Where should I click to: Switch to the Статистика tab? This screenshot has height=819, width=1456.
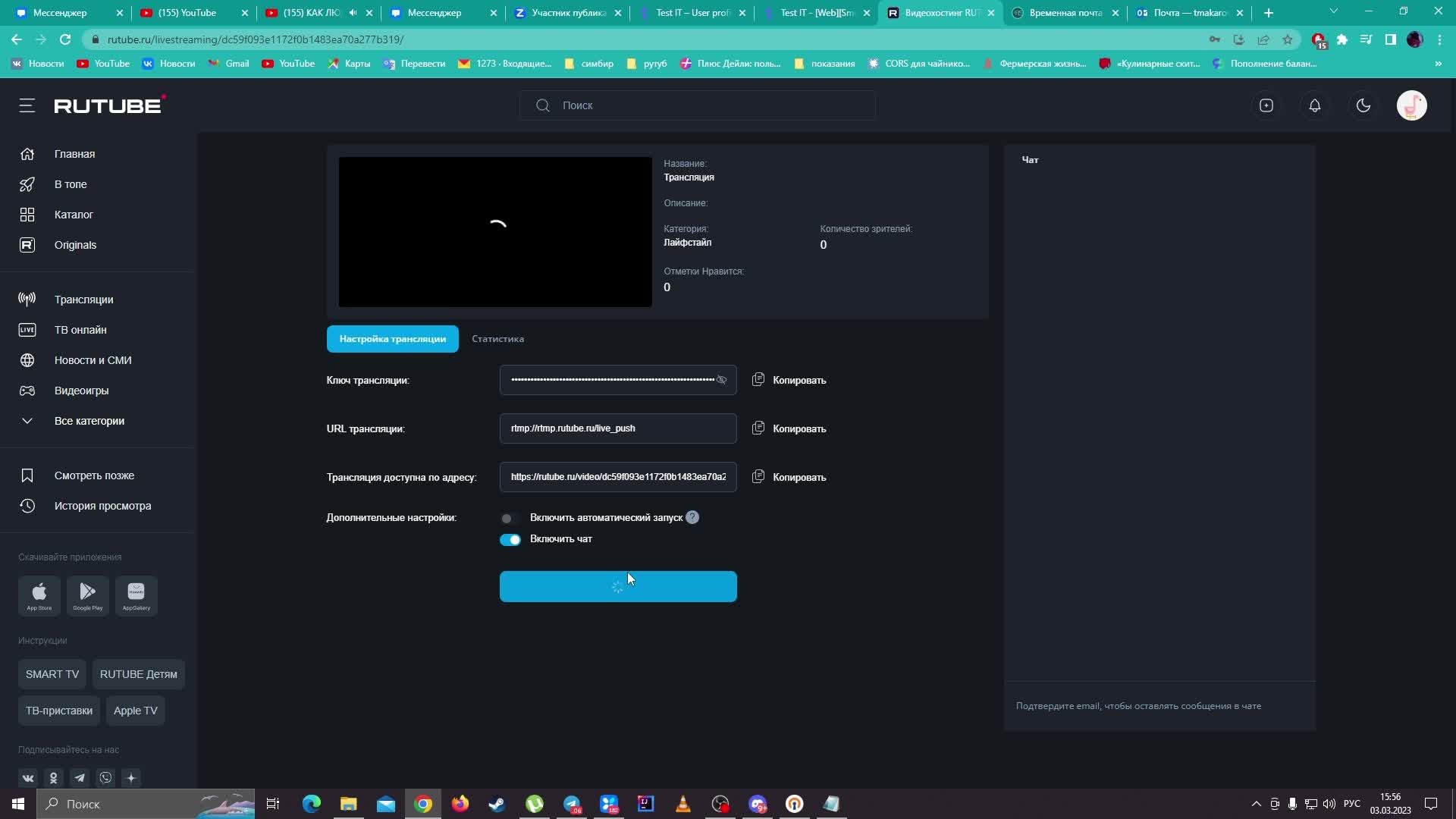tap(497, 339)
